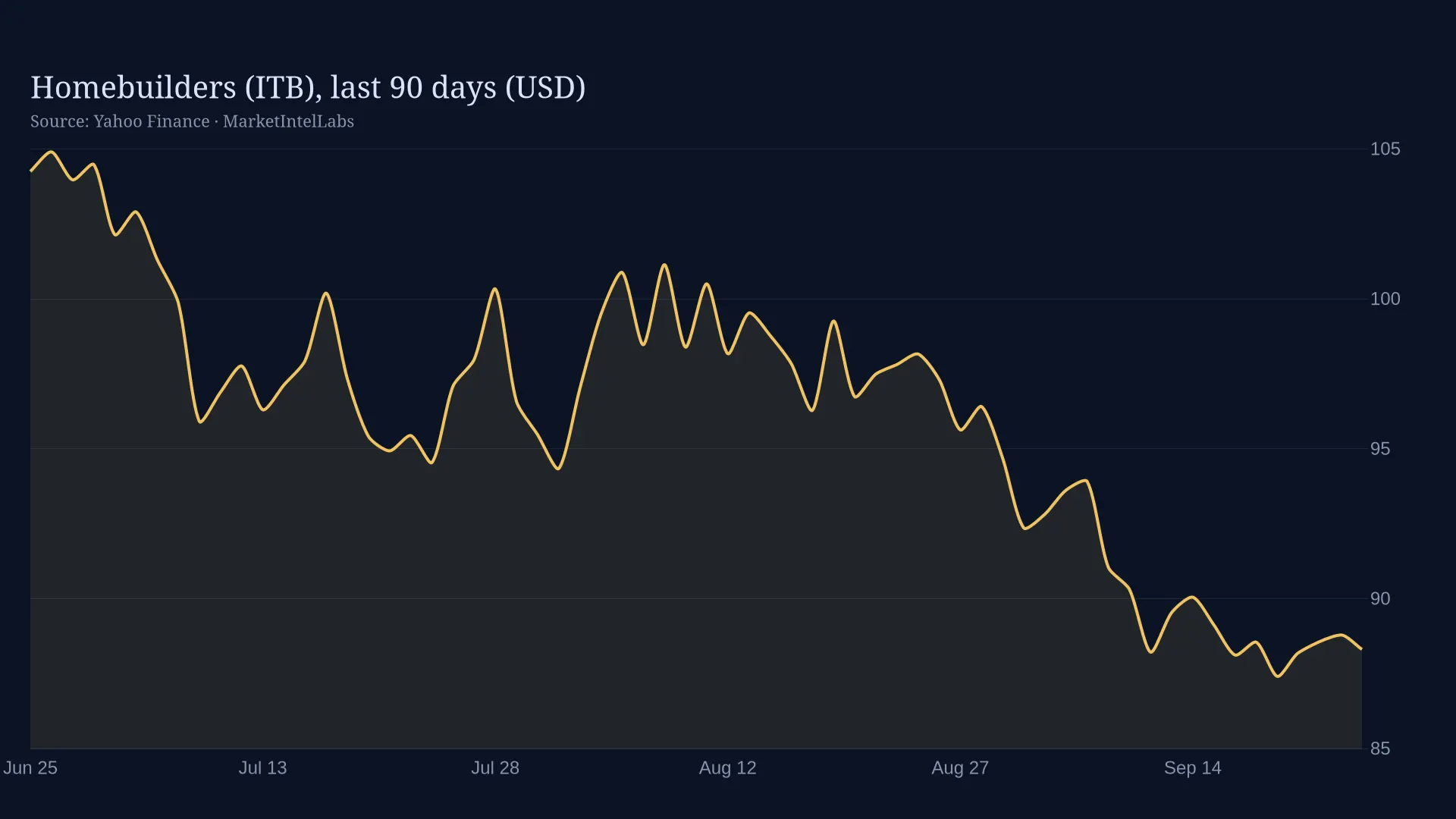Click the x-axis date label Aug 12
Viewport: 1456px width, 819px height.
pyautogui.click(x=728, y=767)
